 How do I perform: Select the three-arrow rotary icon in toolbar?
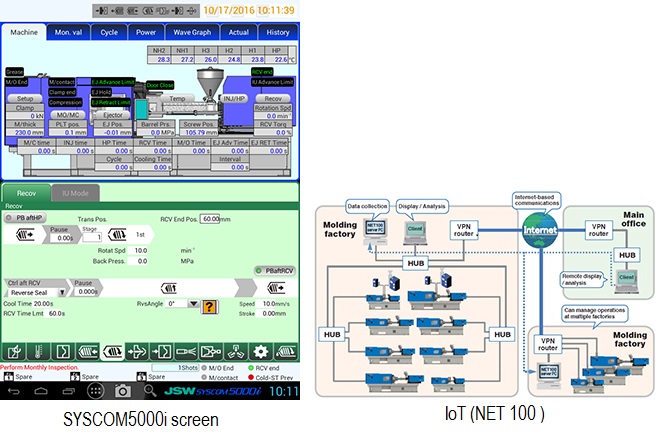tap(236, 351)
